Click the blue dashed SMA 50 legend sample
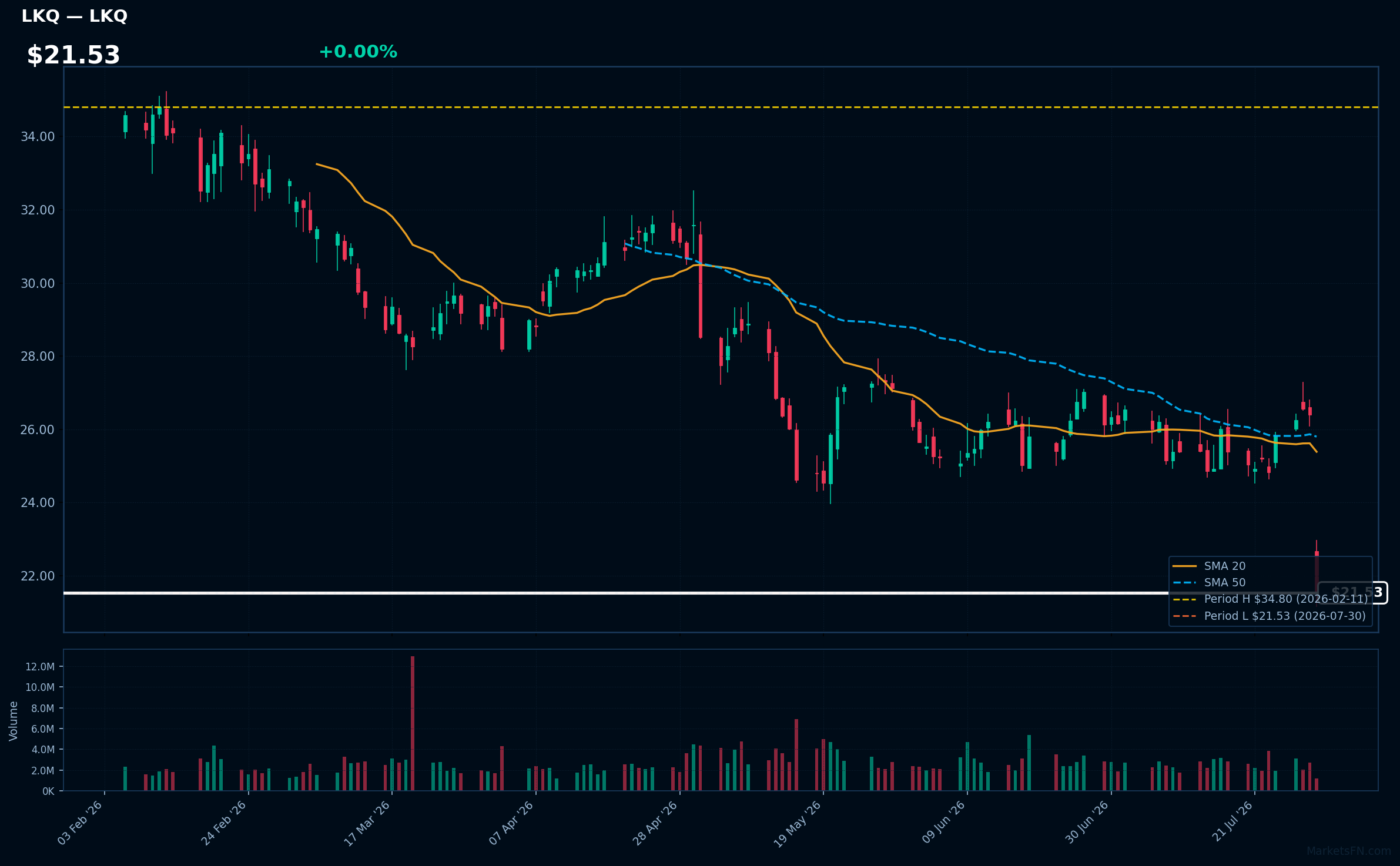This screenshot has width=1400, height=866. pos(1184,583)
